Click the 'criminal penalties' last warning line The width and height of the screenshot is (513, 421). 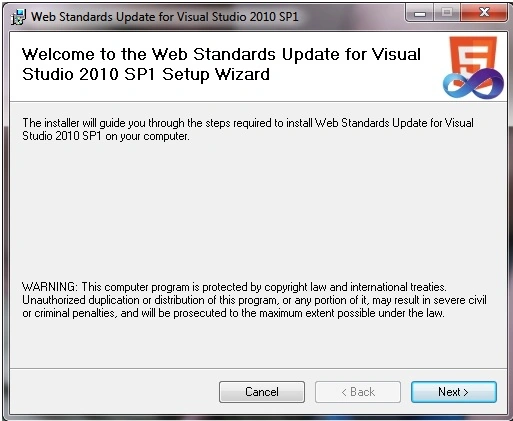[233, 313]
